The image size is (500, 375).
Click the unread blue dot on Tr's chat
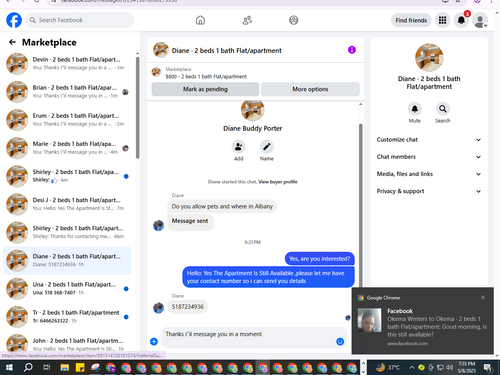point(126,317)
